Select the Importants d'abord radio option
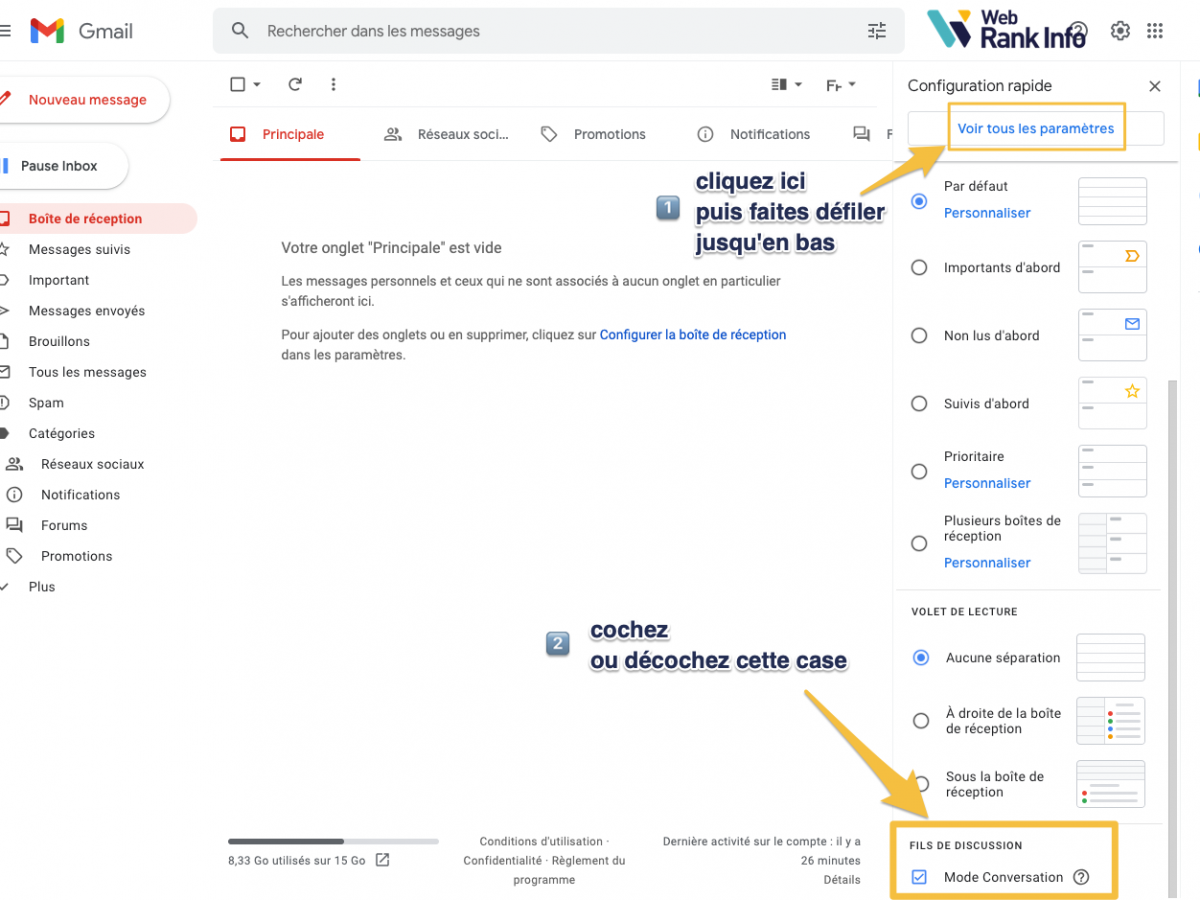The height and width of the screenshot is (900, 1200). coord(919,268)
